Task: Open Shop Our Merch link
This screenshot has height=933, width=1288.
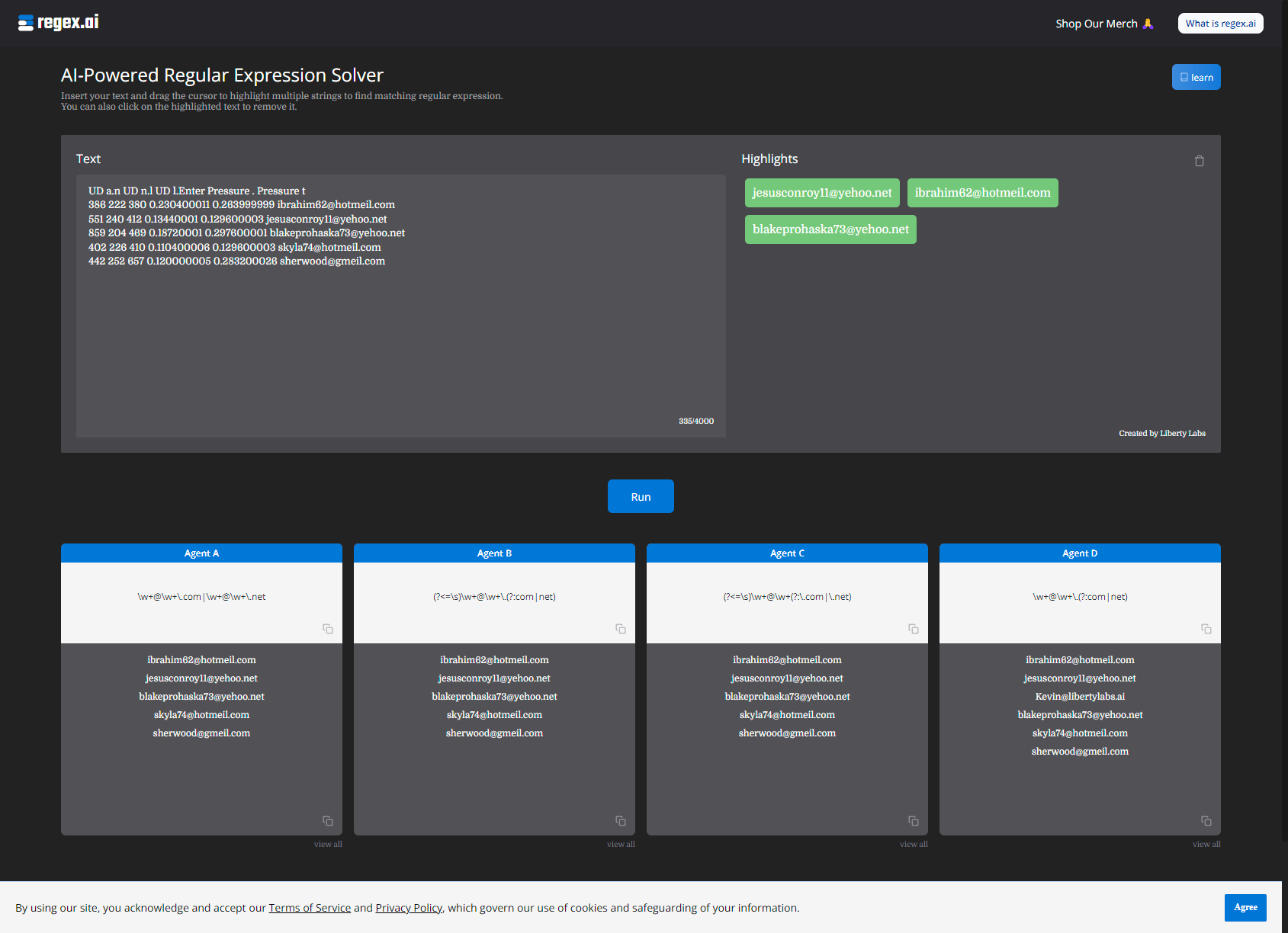Action: tap(1104, 24)
